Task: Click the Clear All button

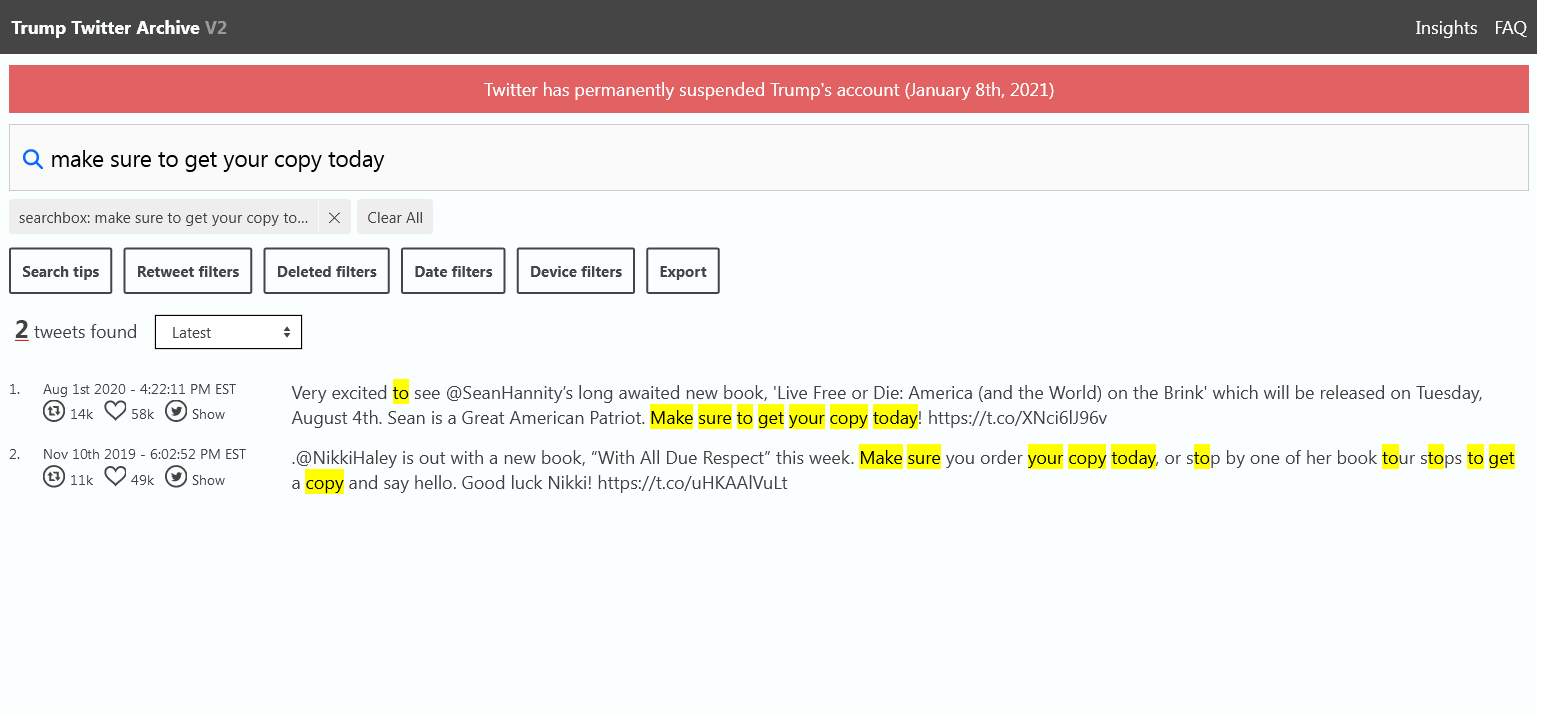Action: coord(395,217)
